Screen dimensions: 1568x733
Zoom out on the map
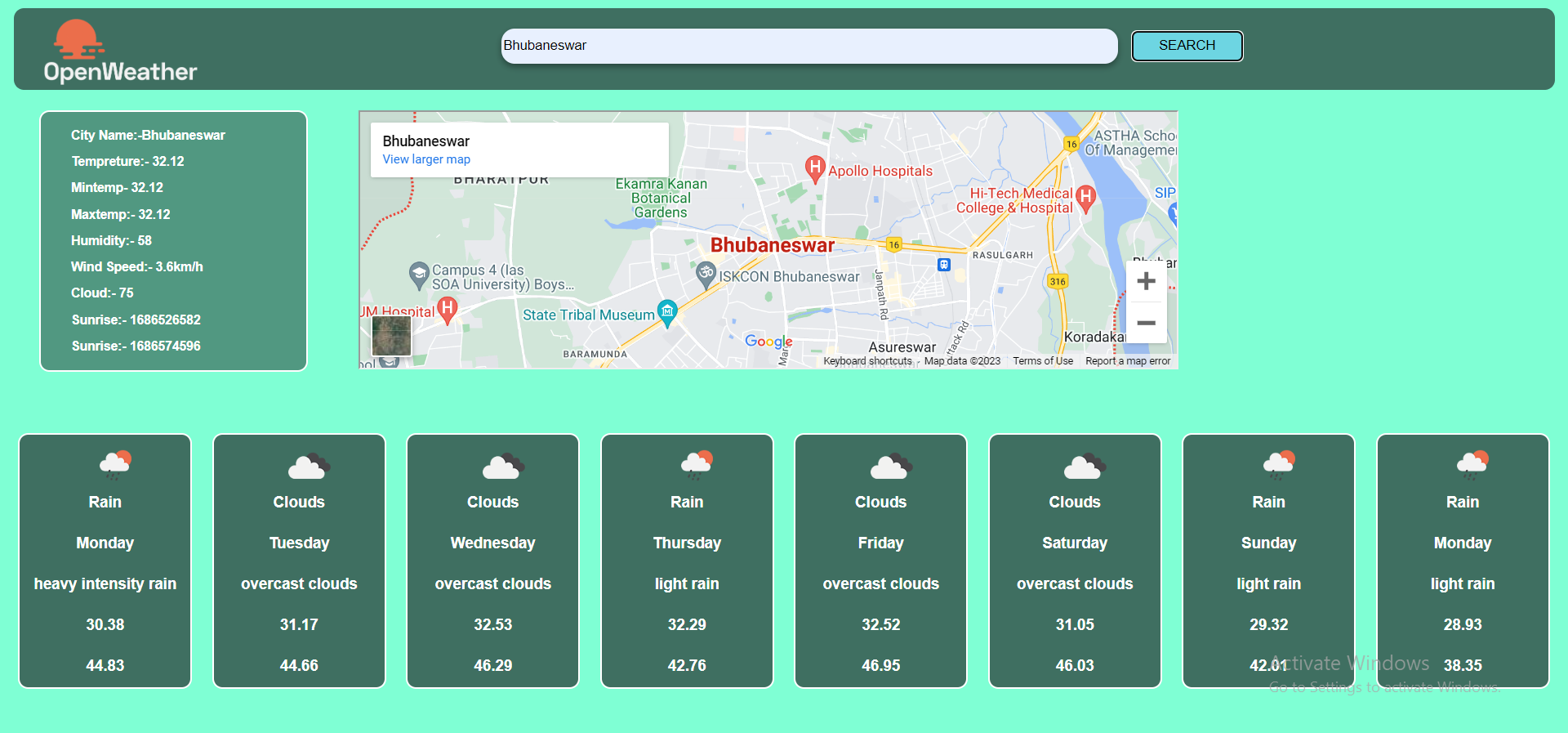click(x=1146, y=323)
